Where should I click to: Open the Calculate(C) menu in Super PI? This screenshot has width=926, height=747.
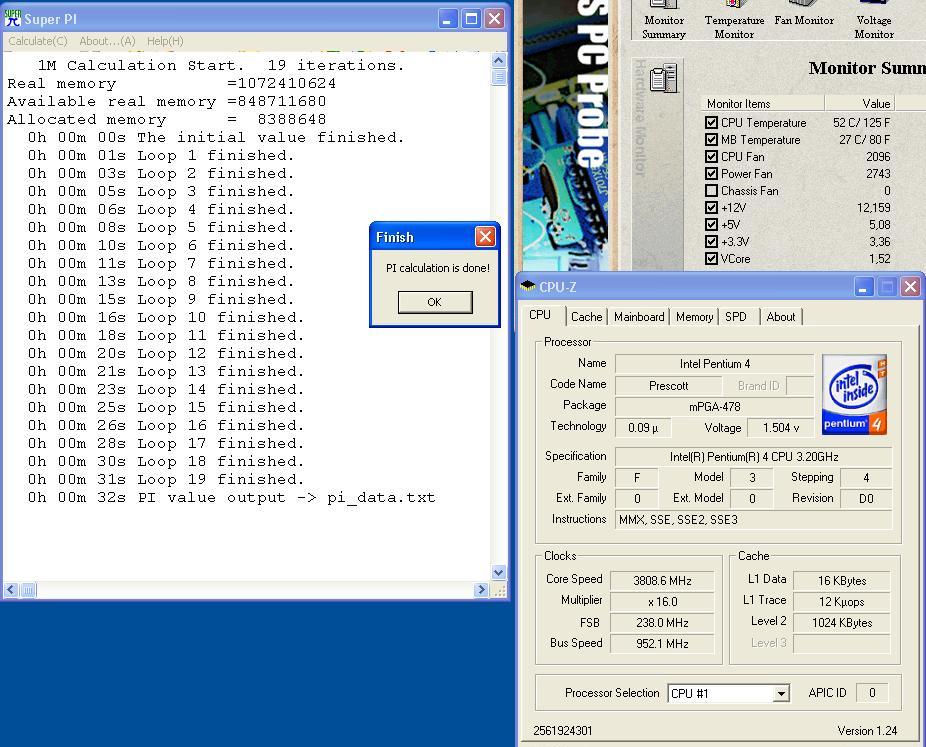click(x=38, y=41)
